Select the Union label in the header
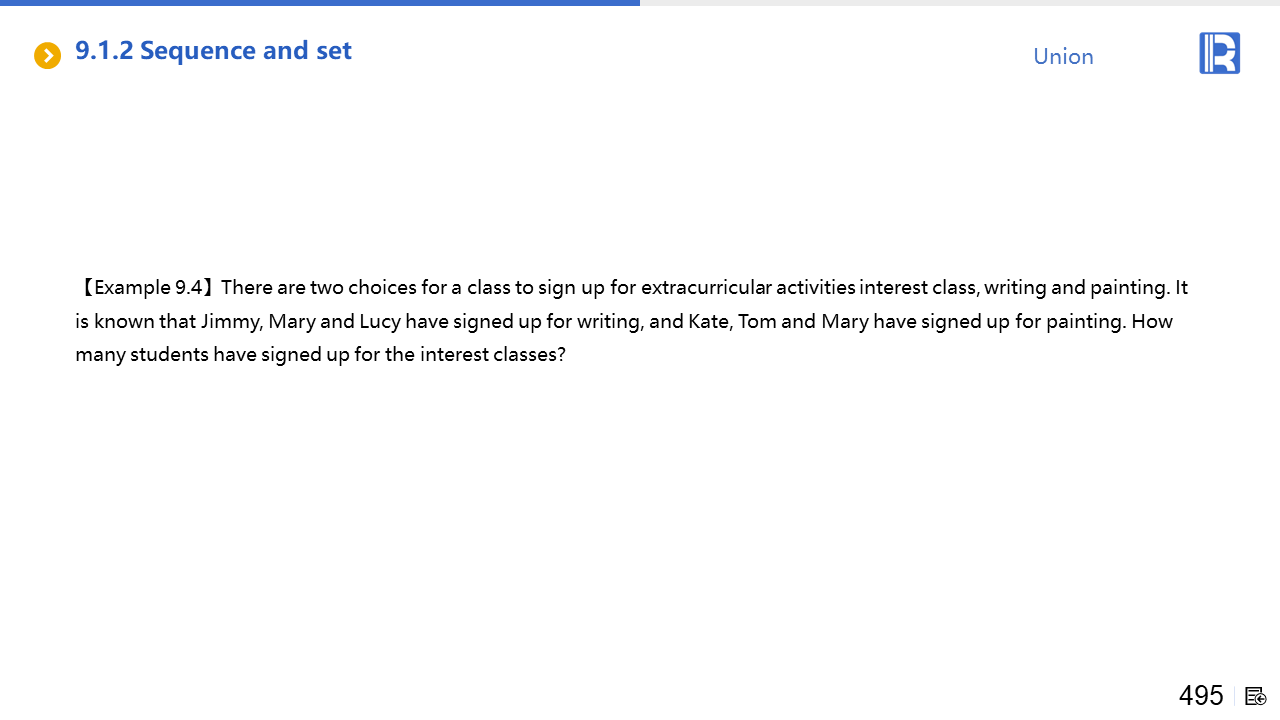Screen dimensions: 1280x720 pyautogui.click(x=1063, y=57)
